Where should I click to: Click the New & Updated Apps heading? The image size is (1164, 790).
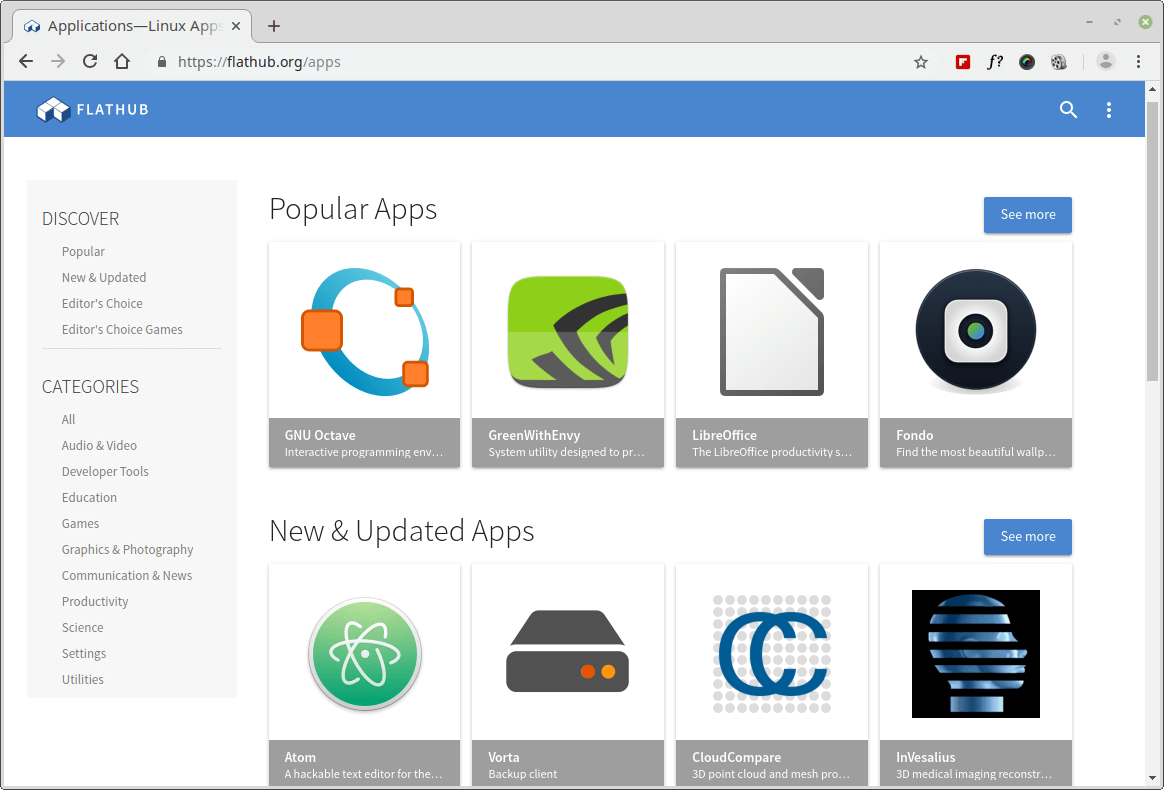402,532
